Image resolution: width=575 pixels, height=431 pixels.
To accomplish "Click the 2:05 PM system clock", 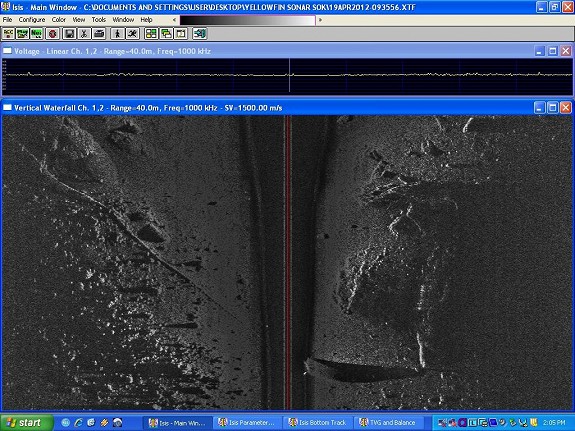I will [554, 423].
